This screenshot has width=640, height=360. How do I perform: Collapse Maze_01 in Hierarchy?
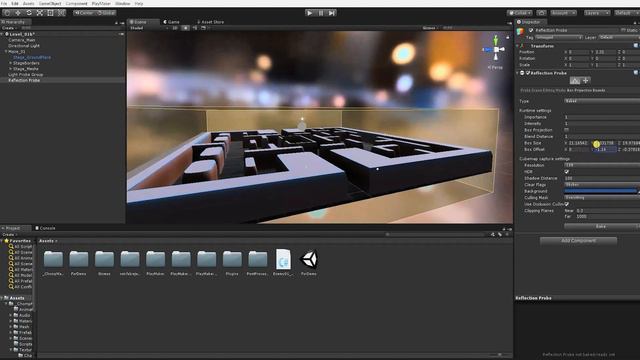[x=6, y=52]
